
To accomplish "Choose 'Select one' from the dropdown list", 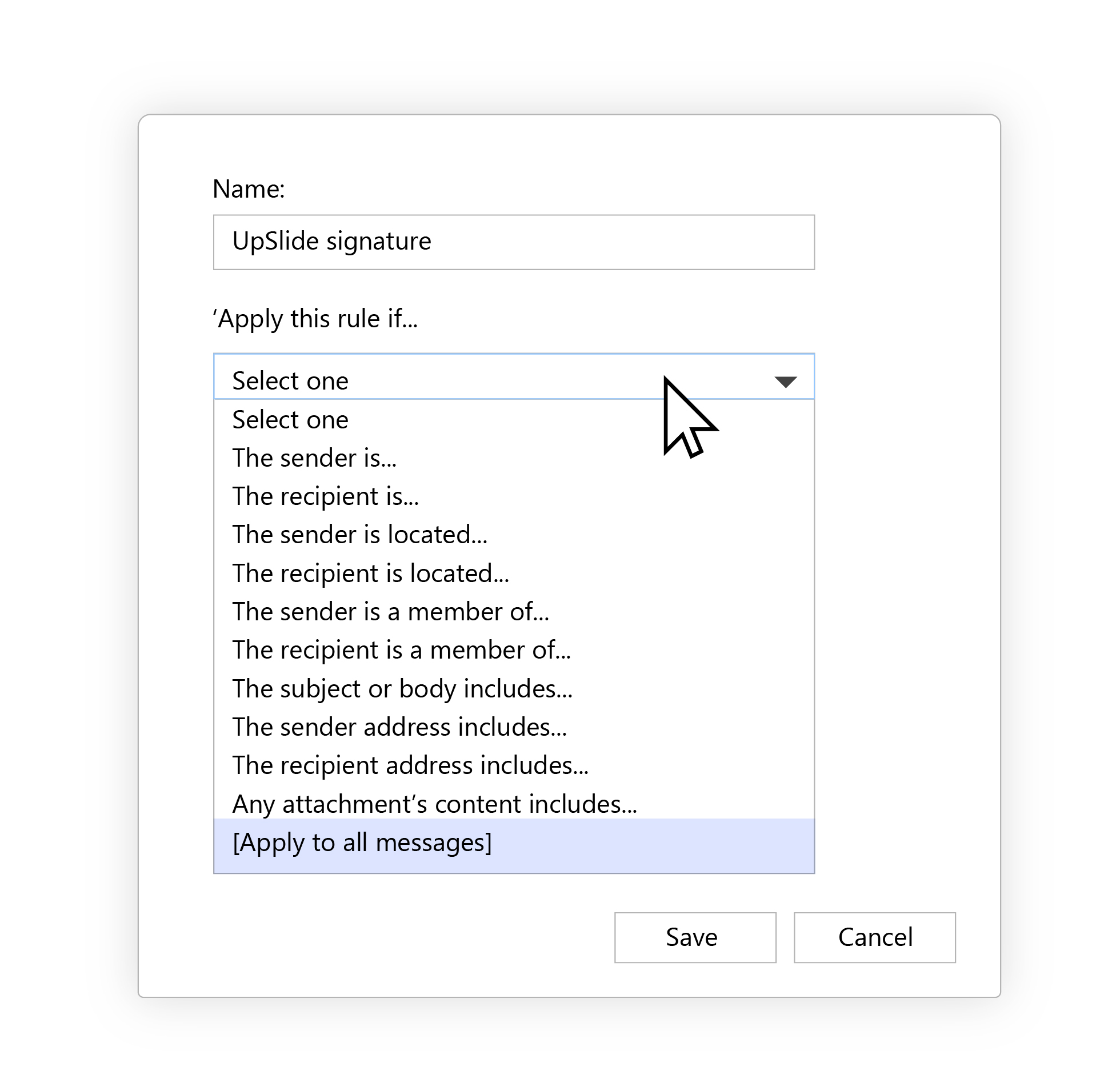I will [x=290, y=420].
